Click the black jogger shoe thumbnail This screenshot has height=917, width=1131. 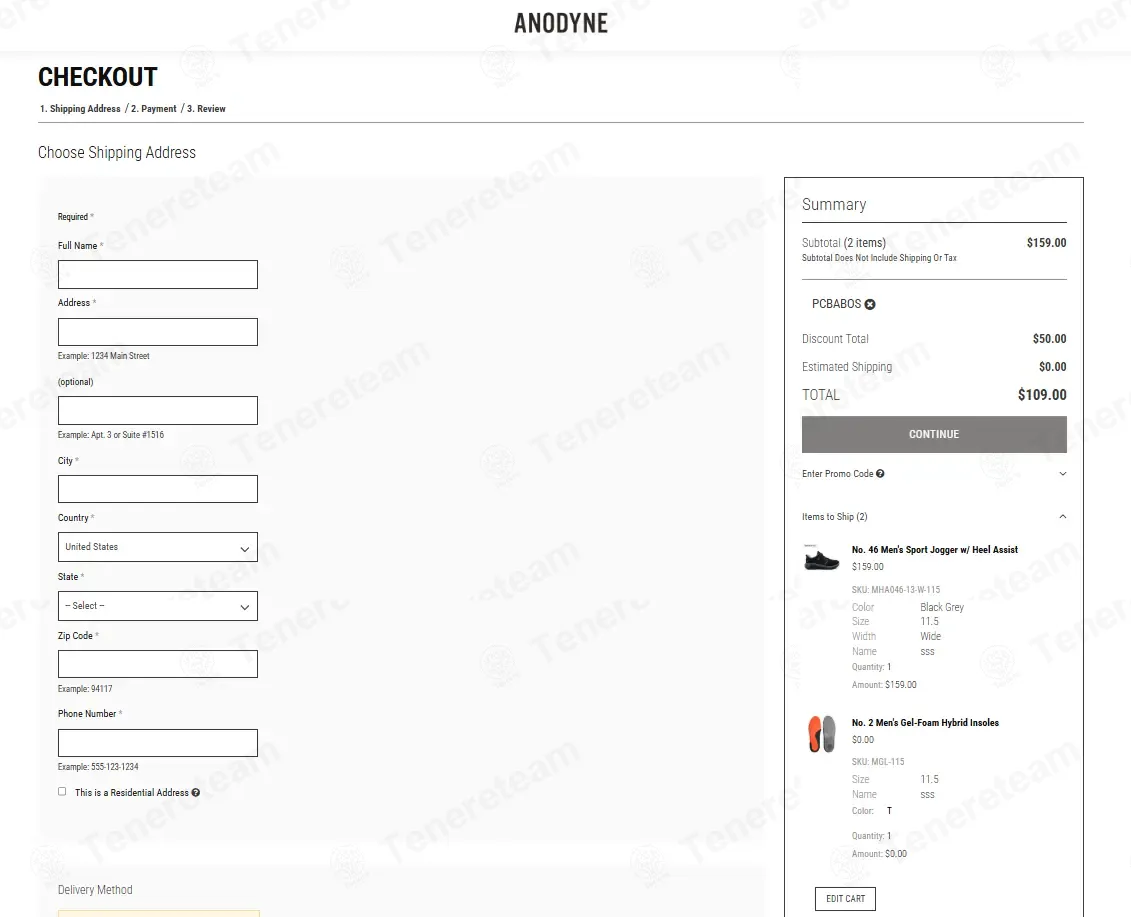coord(822,558)
